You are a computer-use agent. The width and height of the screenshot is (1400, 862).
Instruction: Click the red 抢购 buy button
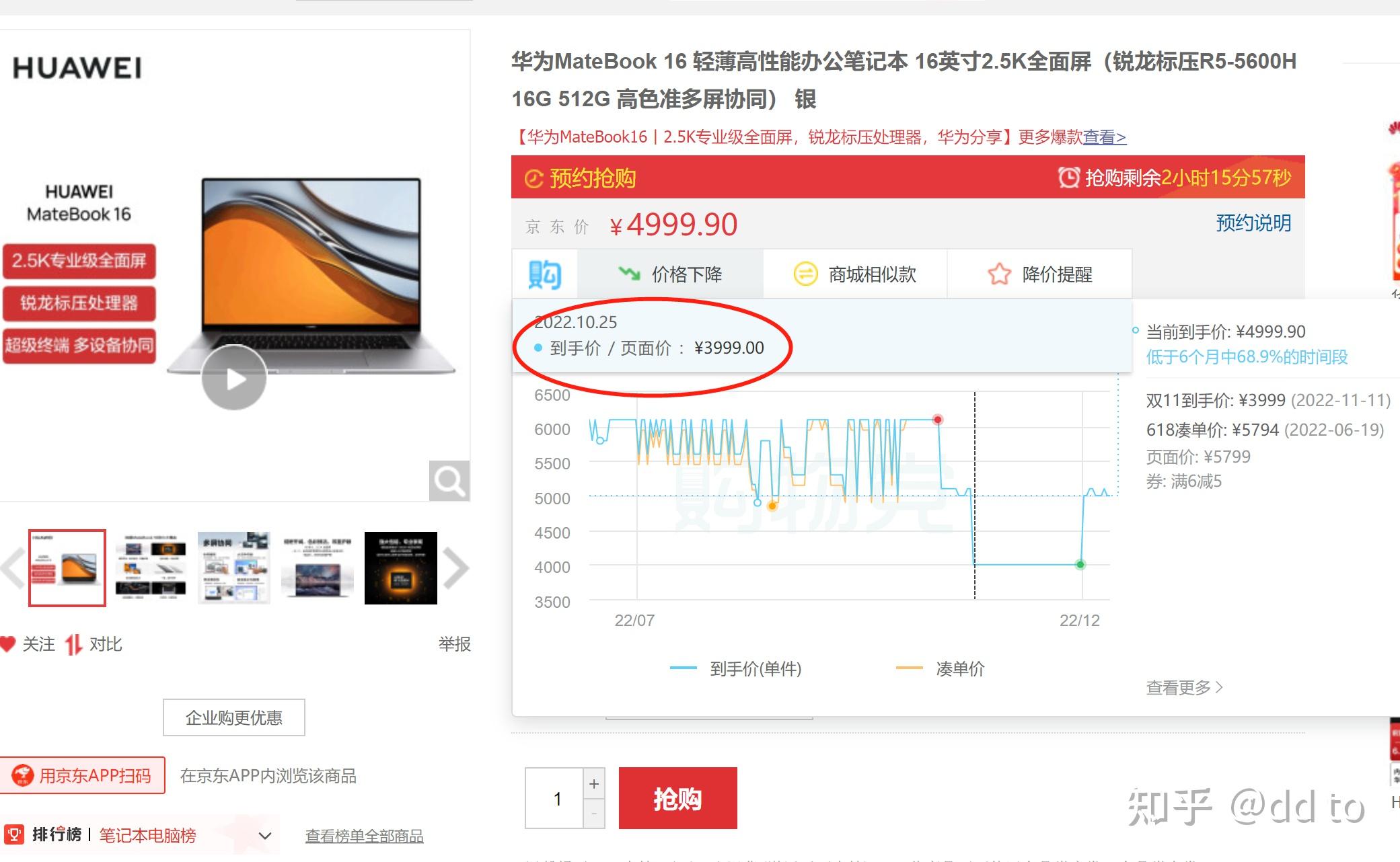[678, 798]
